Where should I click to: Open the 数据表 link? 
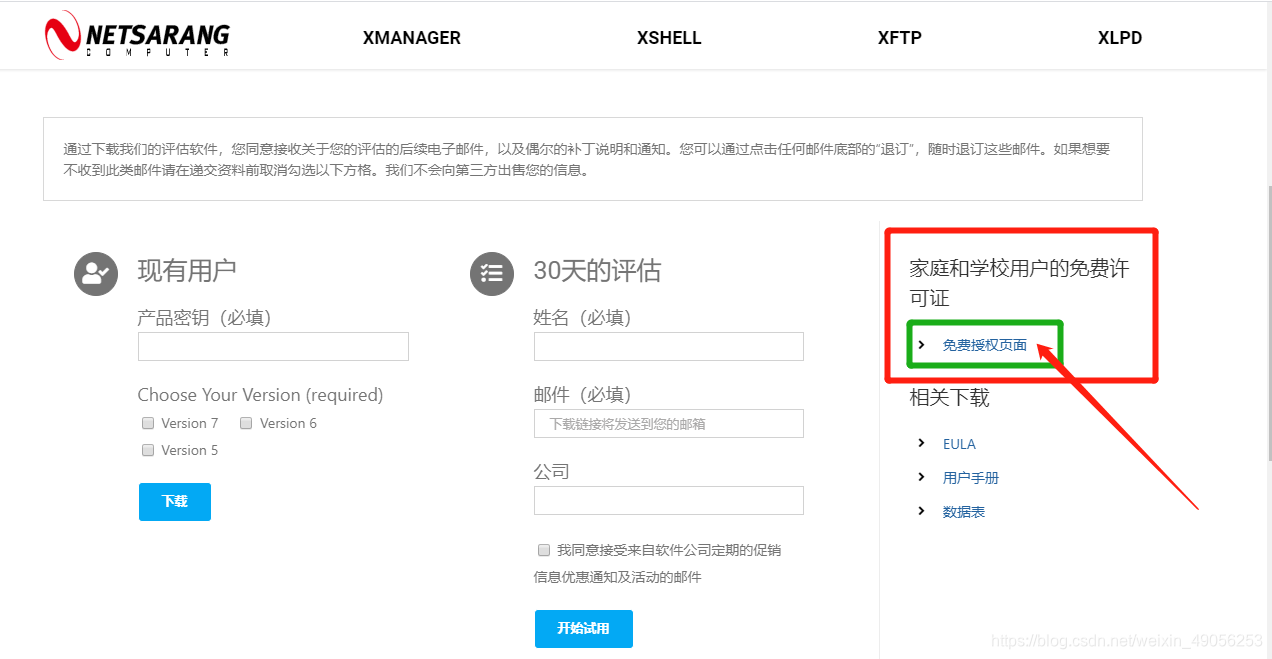click(x=964, y=512)
